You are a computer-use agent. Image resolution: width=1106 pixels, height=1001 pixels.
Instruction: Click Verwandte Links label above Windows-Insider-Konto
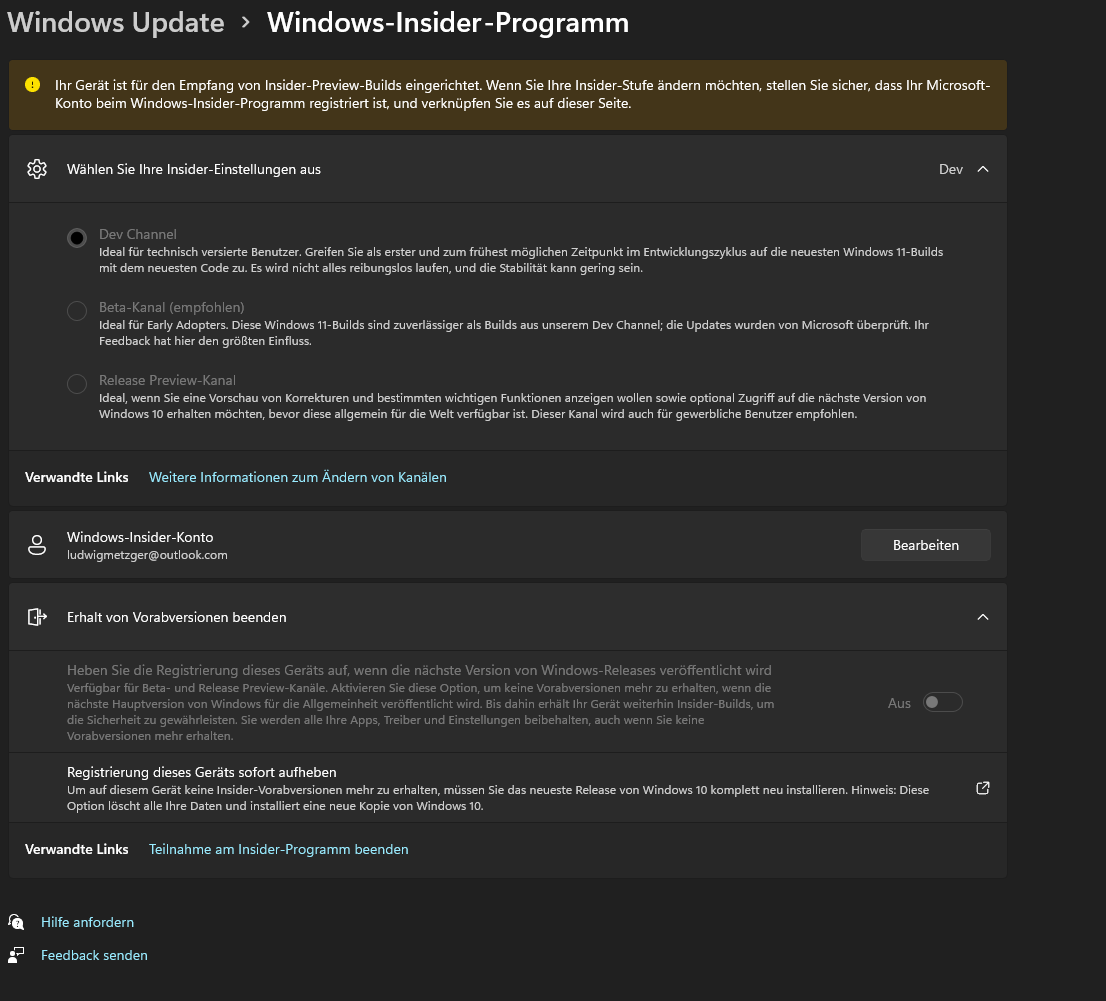(x=77, y=478)
